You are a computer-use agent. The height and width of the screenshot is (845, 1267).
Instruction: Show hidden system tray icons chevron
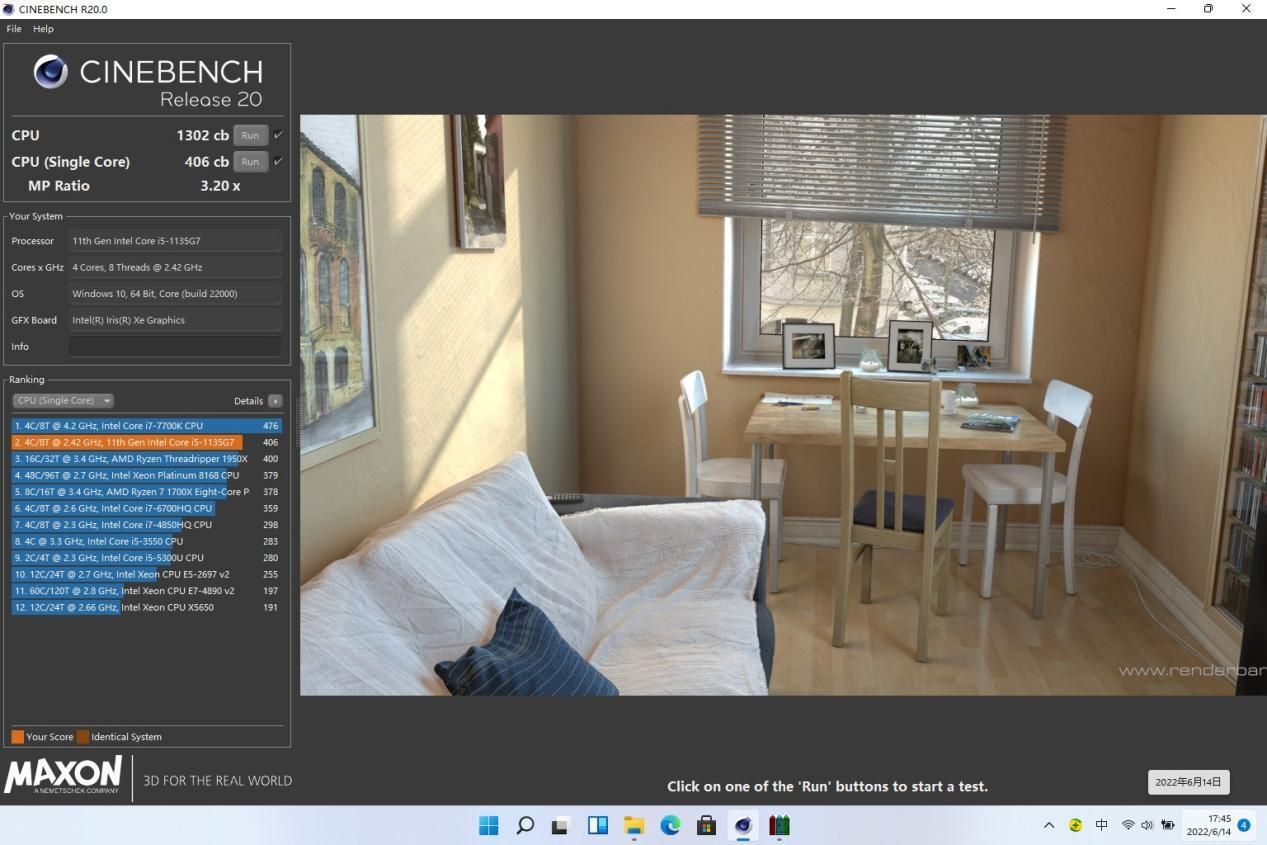click(1049, 826)
